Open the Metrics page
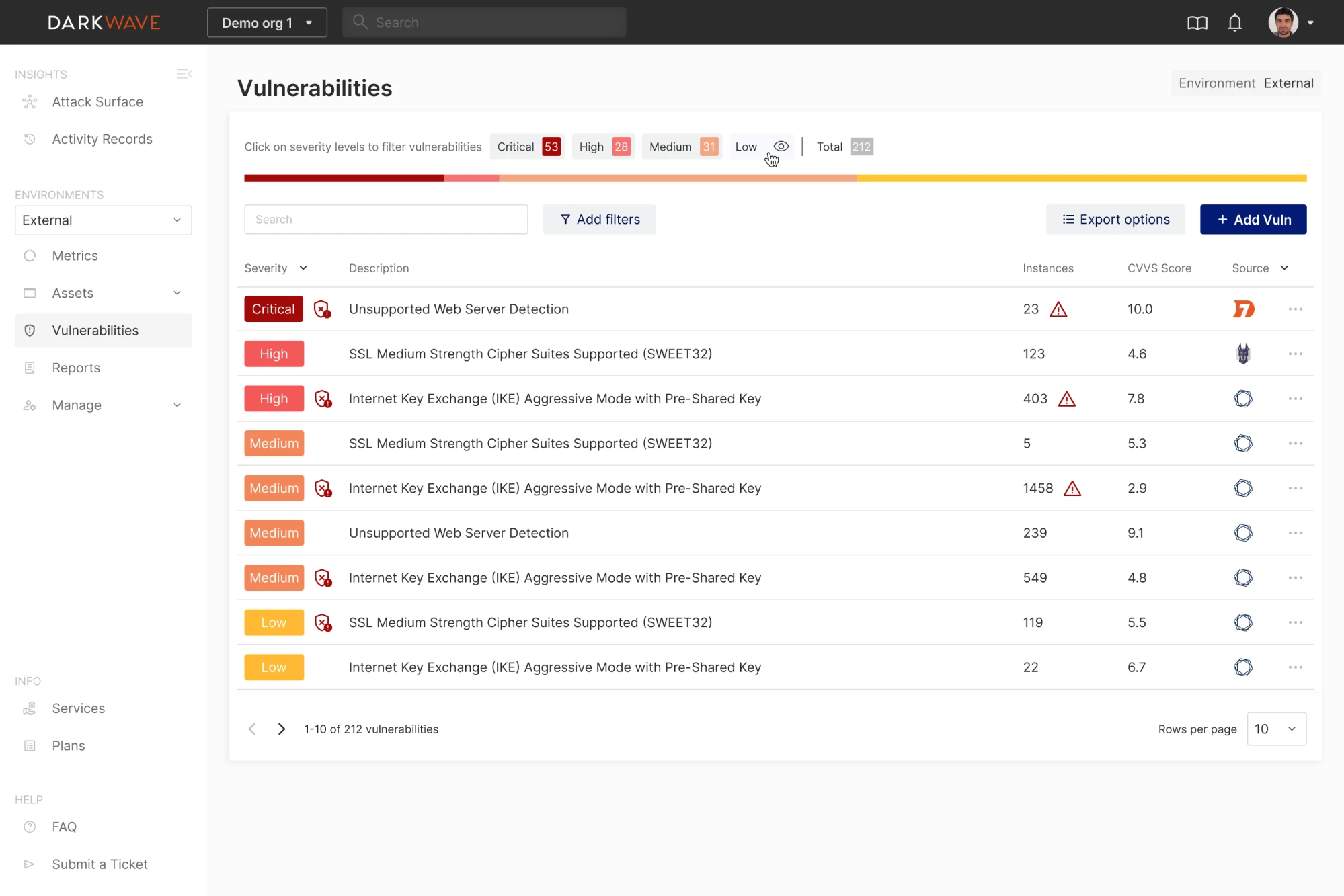1344x896 pixels. click(75, 255)
